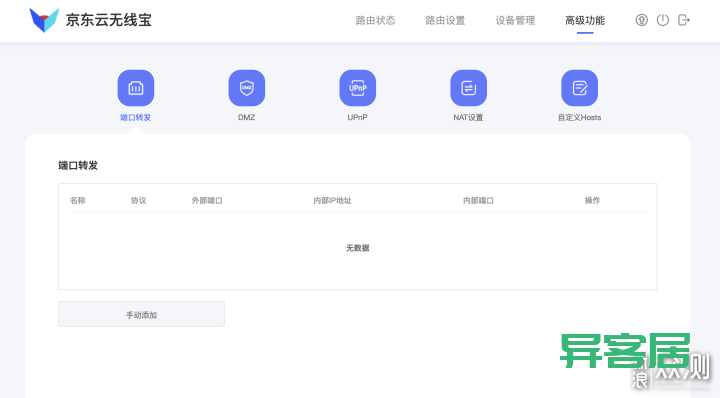Open the UPnP icon
The width and height of the screenshot is (720, 398).
pyautogui.click(x=357, y=88)
